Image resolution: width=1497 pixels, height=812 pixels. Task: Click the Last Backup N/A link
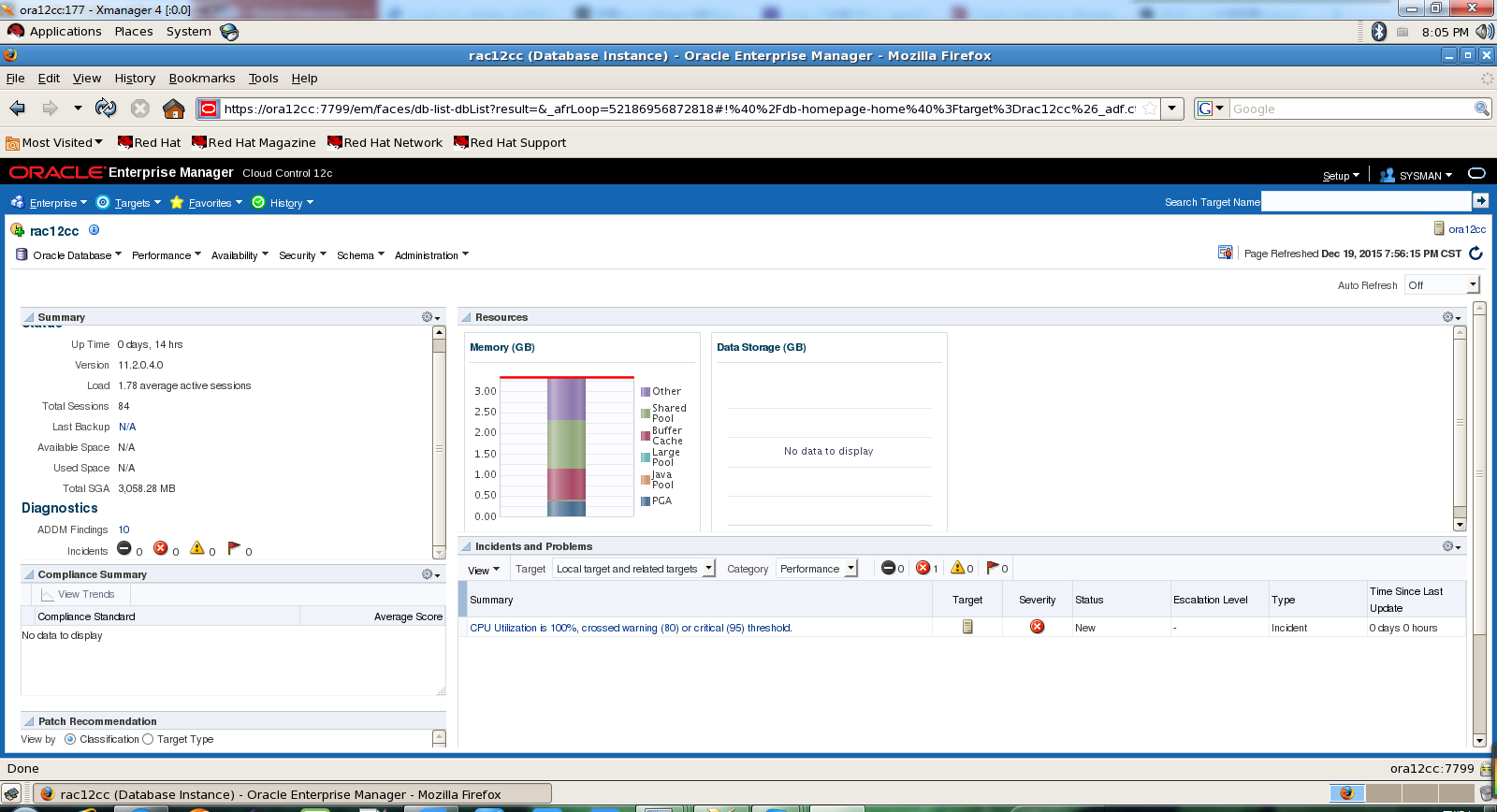pyautogui.click(x=127, y=427)
